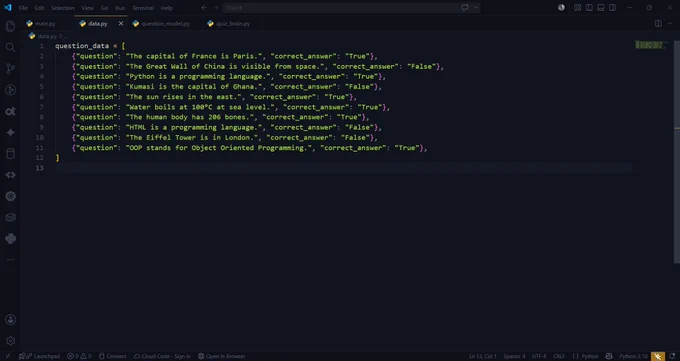Click the face icon before Python 3.10
This screenshot has height=361, width=680.
[609, 356]
